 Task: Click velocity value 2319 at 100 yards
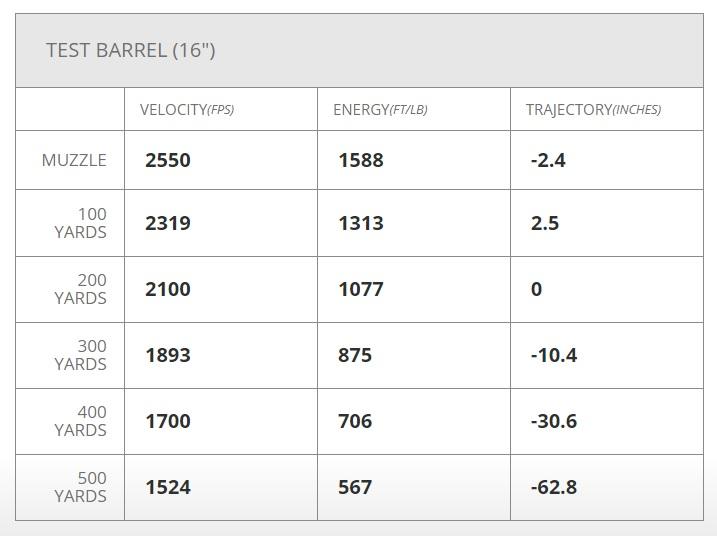click(x=168, y=223)
